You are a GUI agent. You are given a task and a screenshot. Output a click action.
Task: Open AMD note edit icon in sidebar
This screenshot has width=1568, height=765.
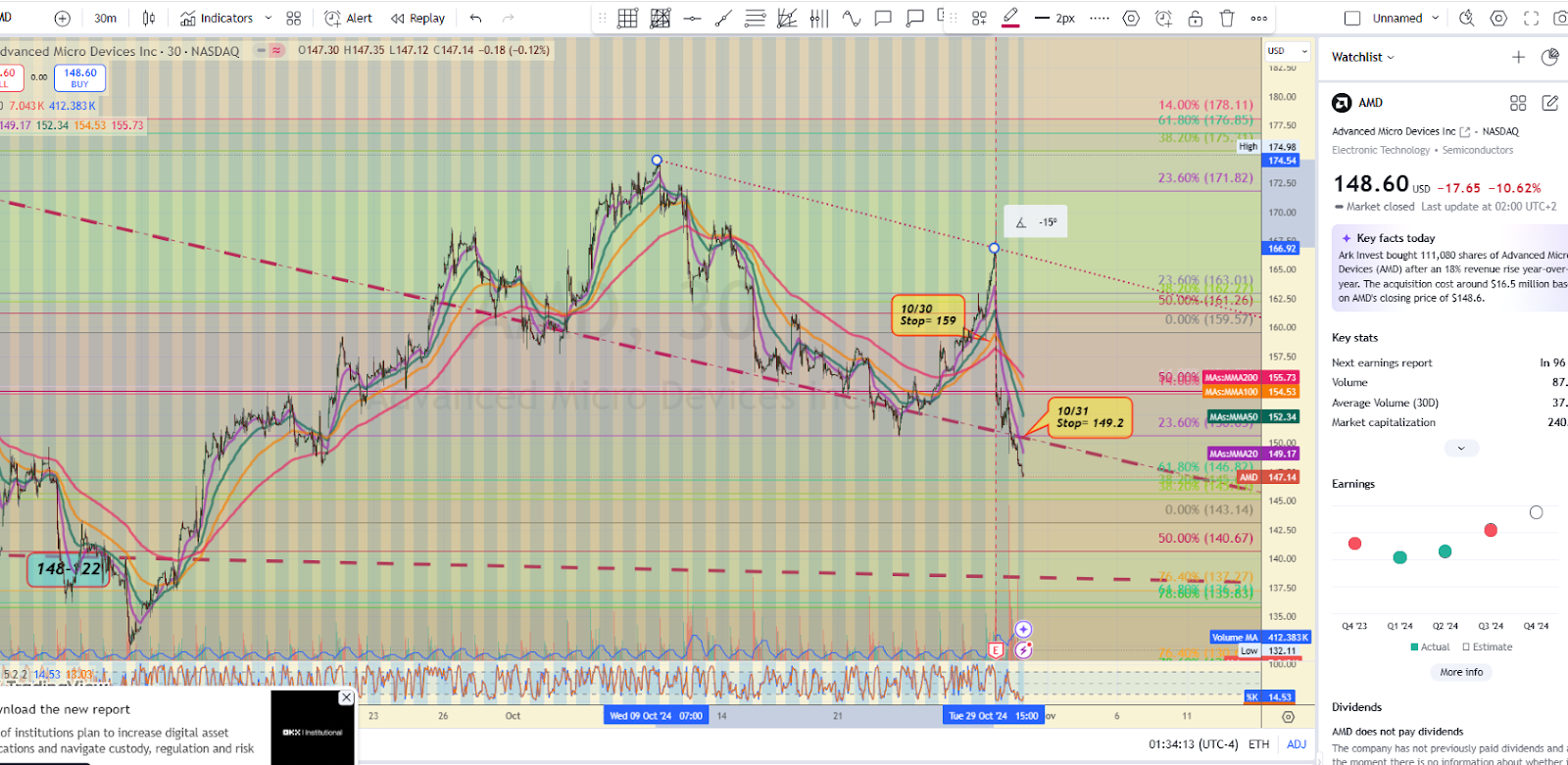tap(1549, 103)
